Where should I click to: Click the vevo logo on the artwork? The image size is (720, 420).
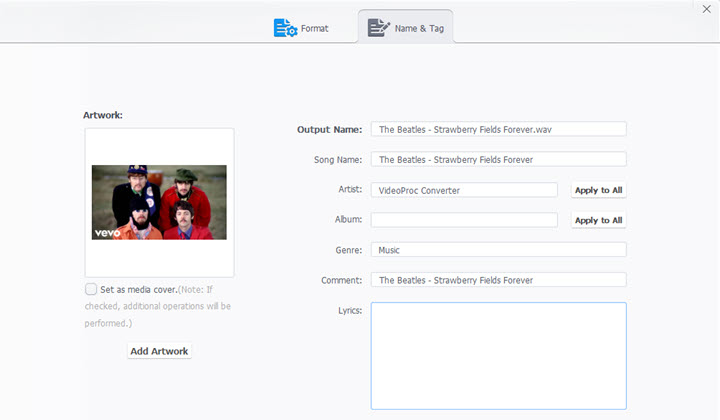107,232
